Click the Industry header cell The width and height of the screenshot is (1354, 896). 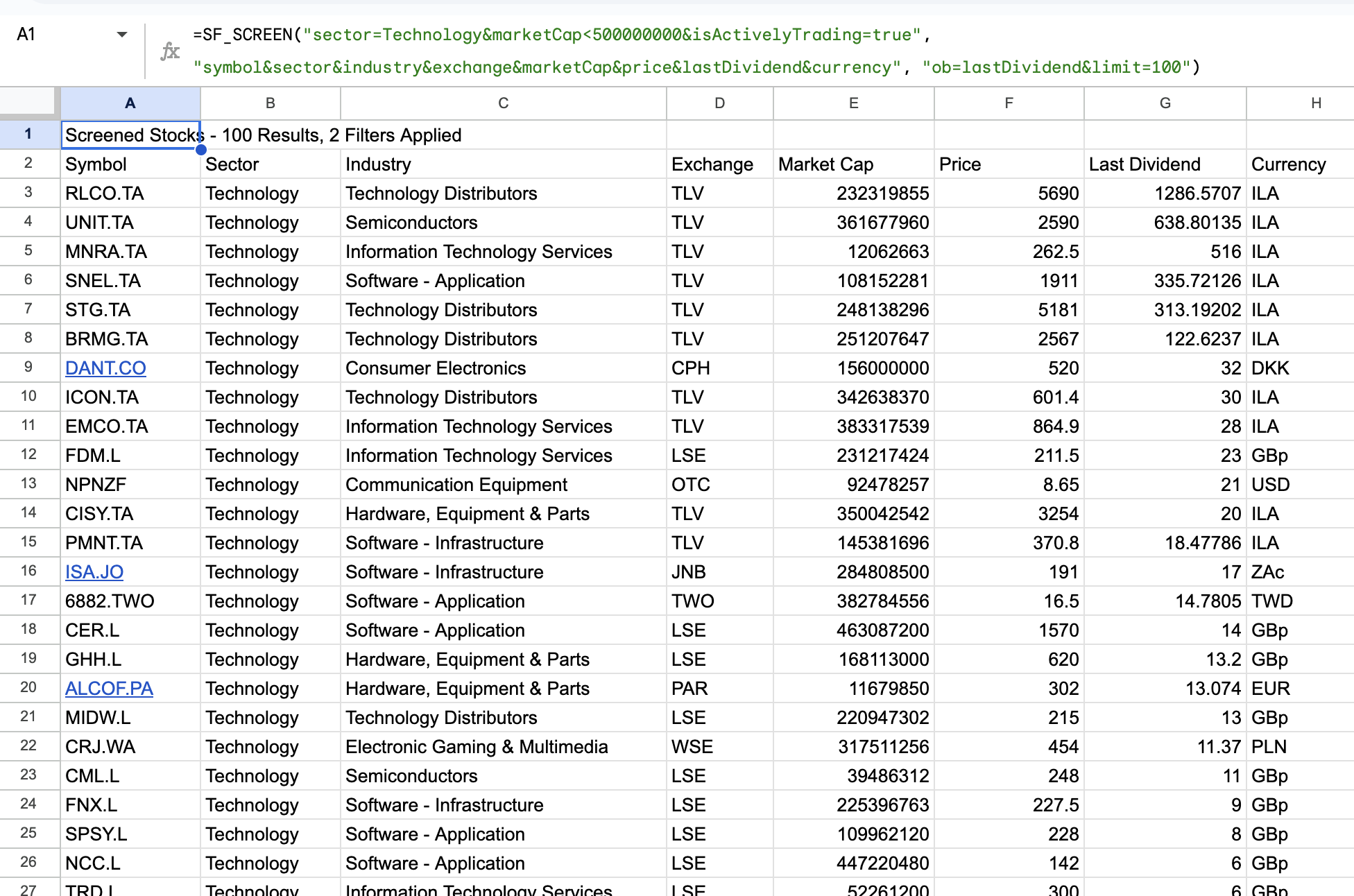click(x=504, y=164)
